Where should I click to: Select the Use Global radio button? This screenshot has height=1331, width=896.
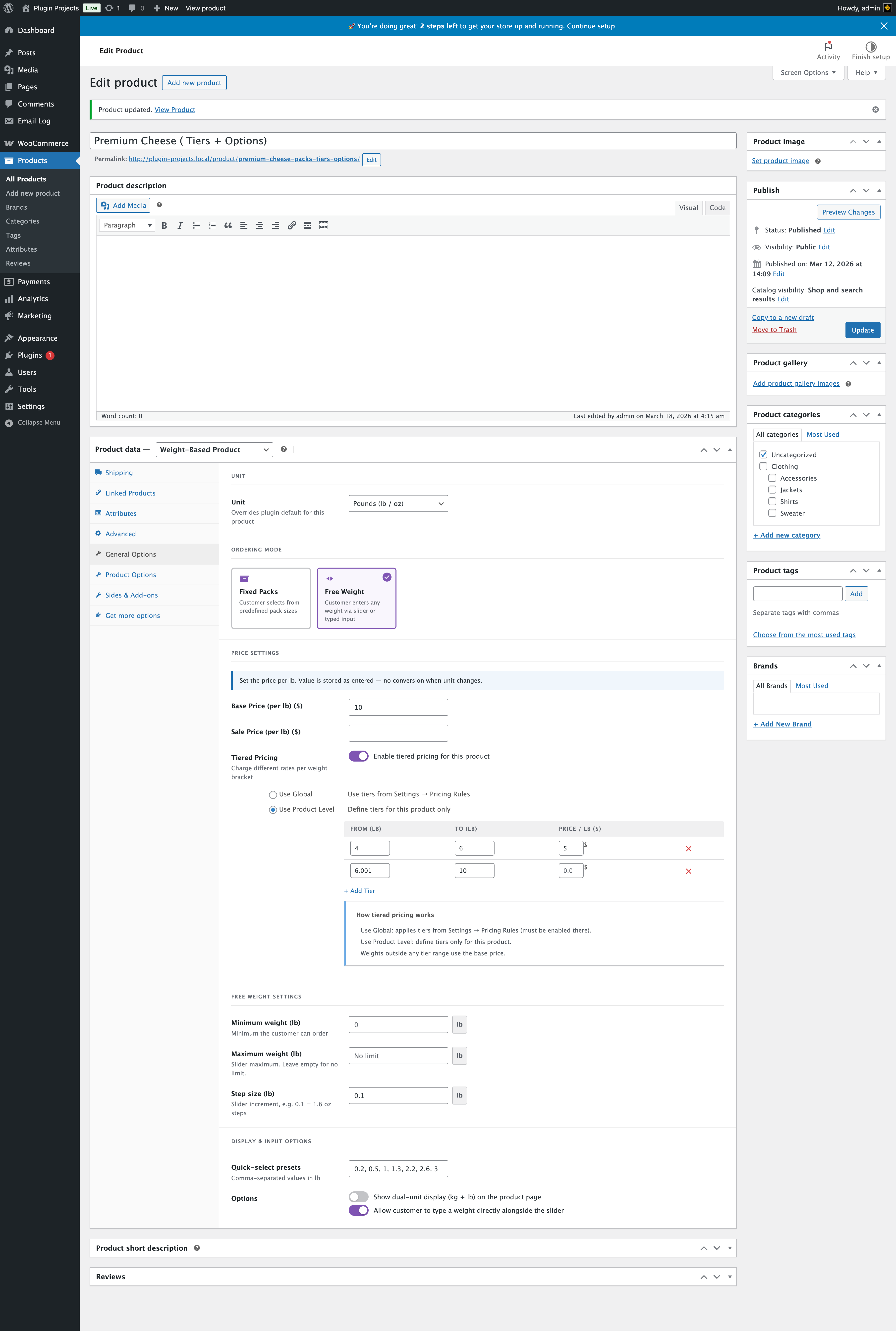273,795
